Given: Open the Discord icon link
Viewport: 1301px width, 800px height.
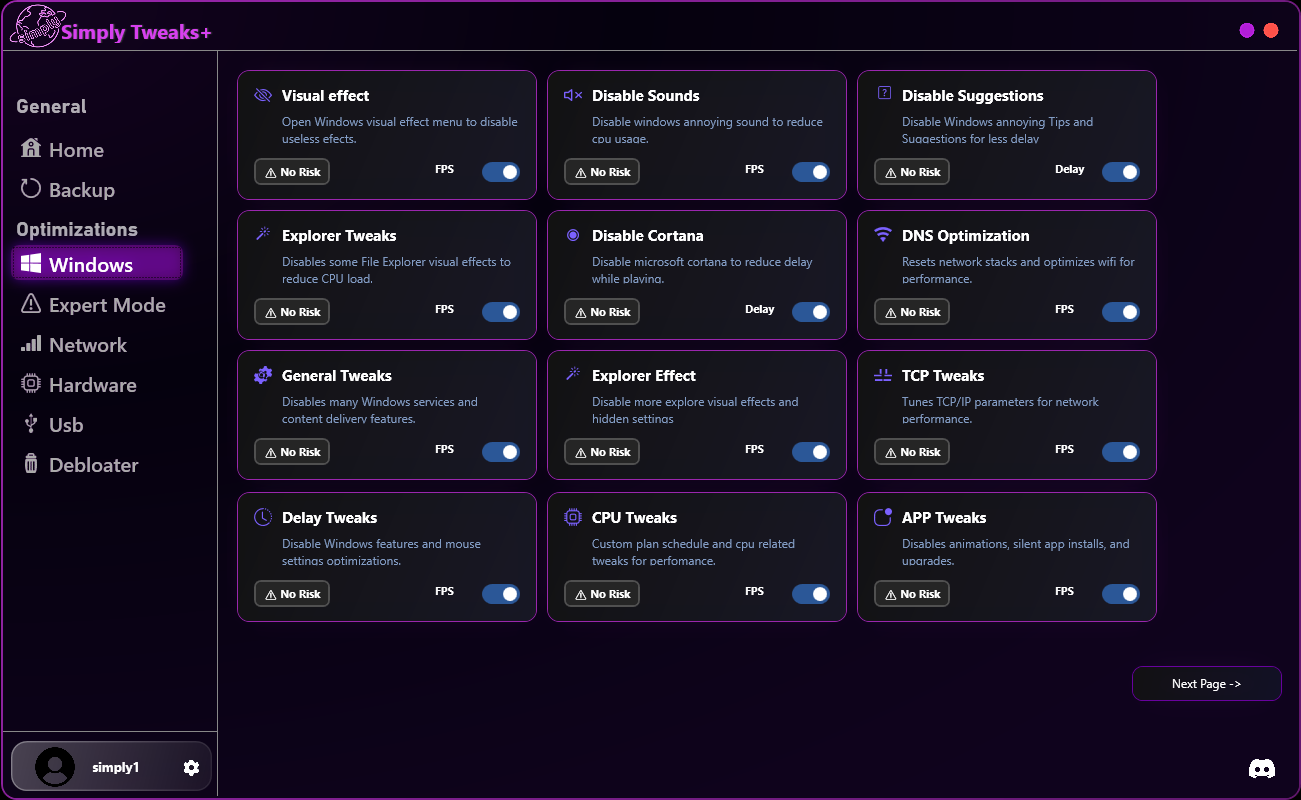Looking at the screenshot, I should tap(1262, 768).
